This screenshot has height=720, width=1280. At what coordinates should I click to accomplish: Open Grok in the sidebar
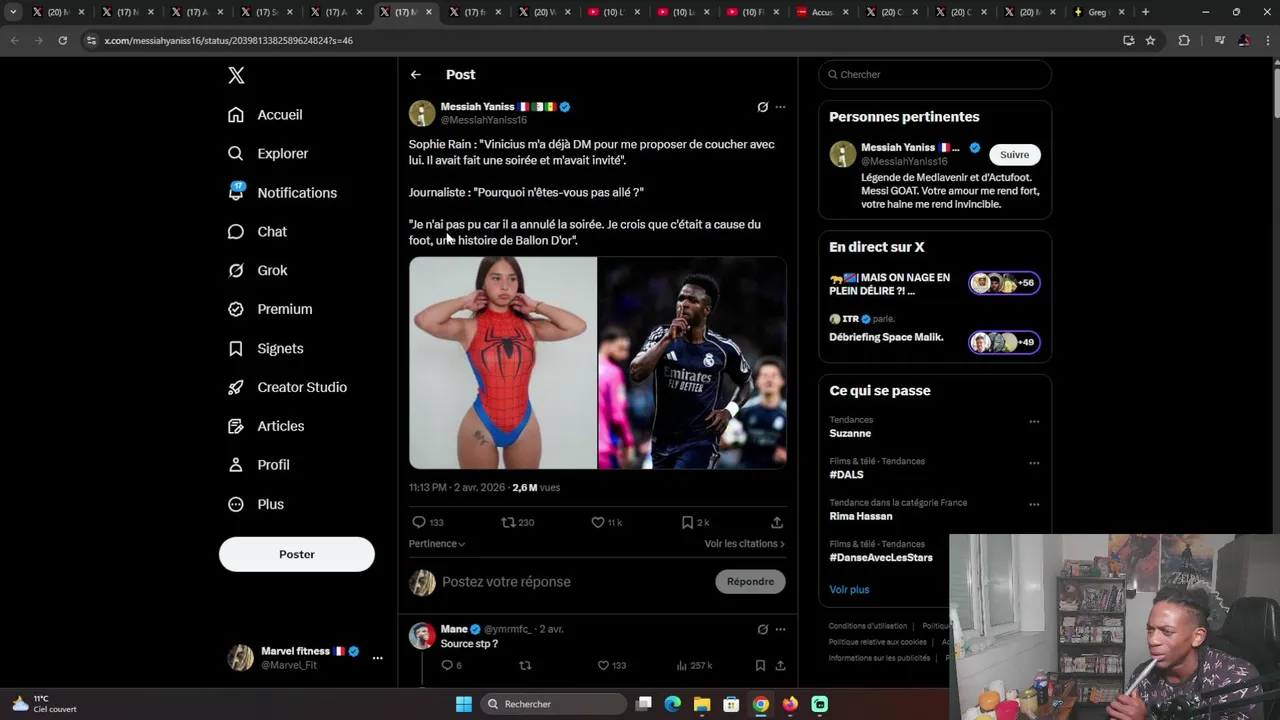pyautogui.click(x=257, y=271)
